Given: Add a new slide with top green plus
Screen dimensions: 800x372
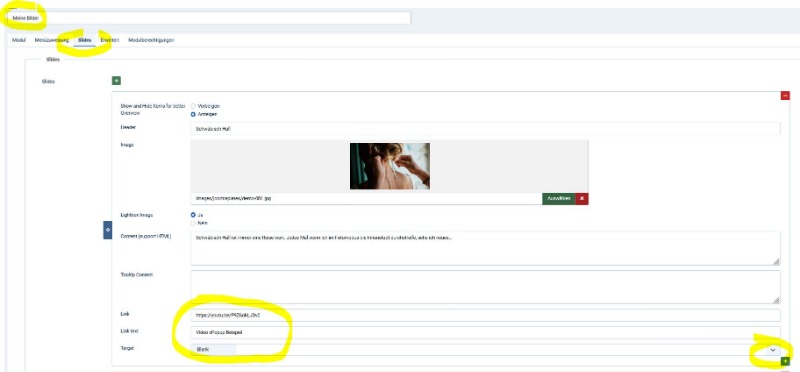Looking at the screenshot, I should [x=116, y=81].
